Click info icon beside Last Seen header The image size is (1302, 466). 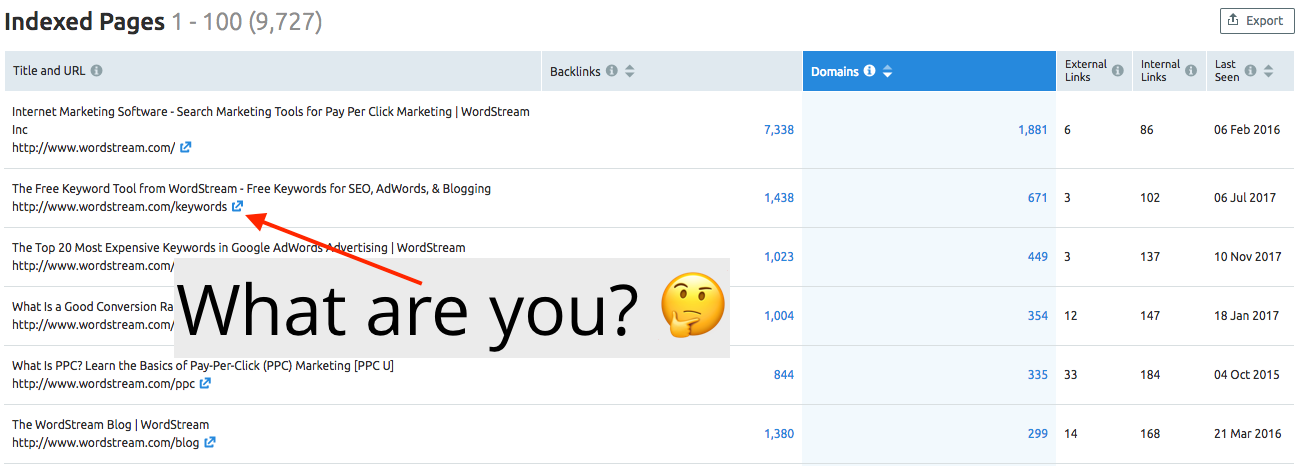coord(1251,71)
